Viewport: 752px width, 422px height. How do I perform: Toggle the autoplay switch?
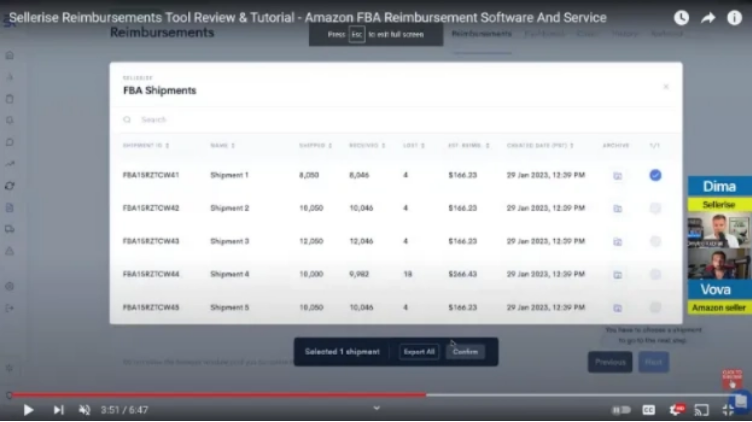click(622, 410)
